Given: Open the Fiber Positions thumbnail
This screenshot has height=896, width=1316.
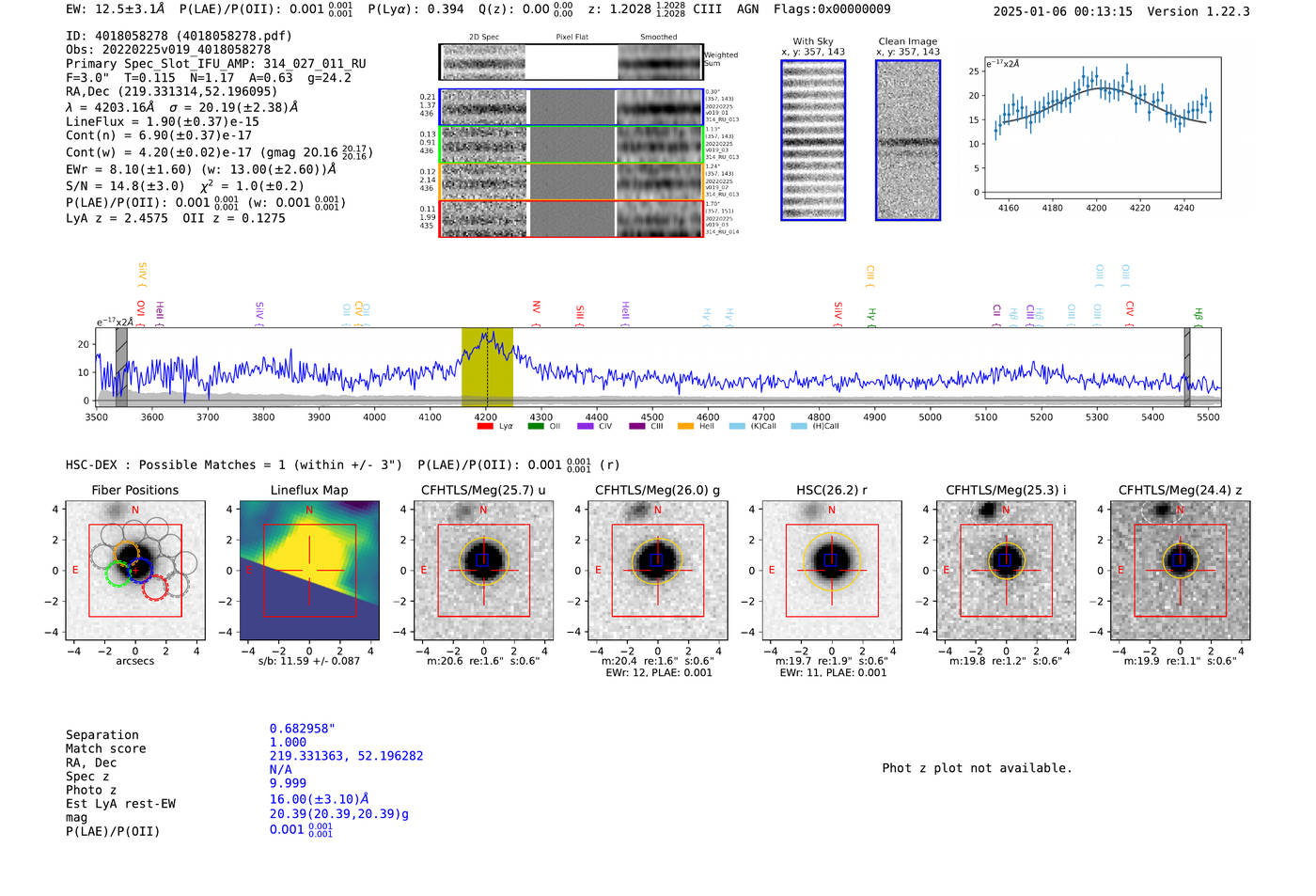Looking at the screenshot, I should click(x=135, y=570).
